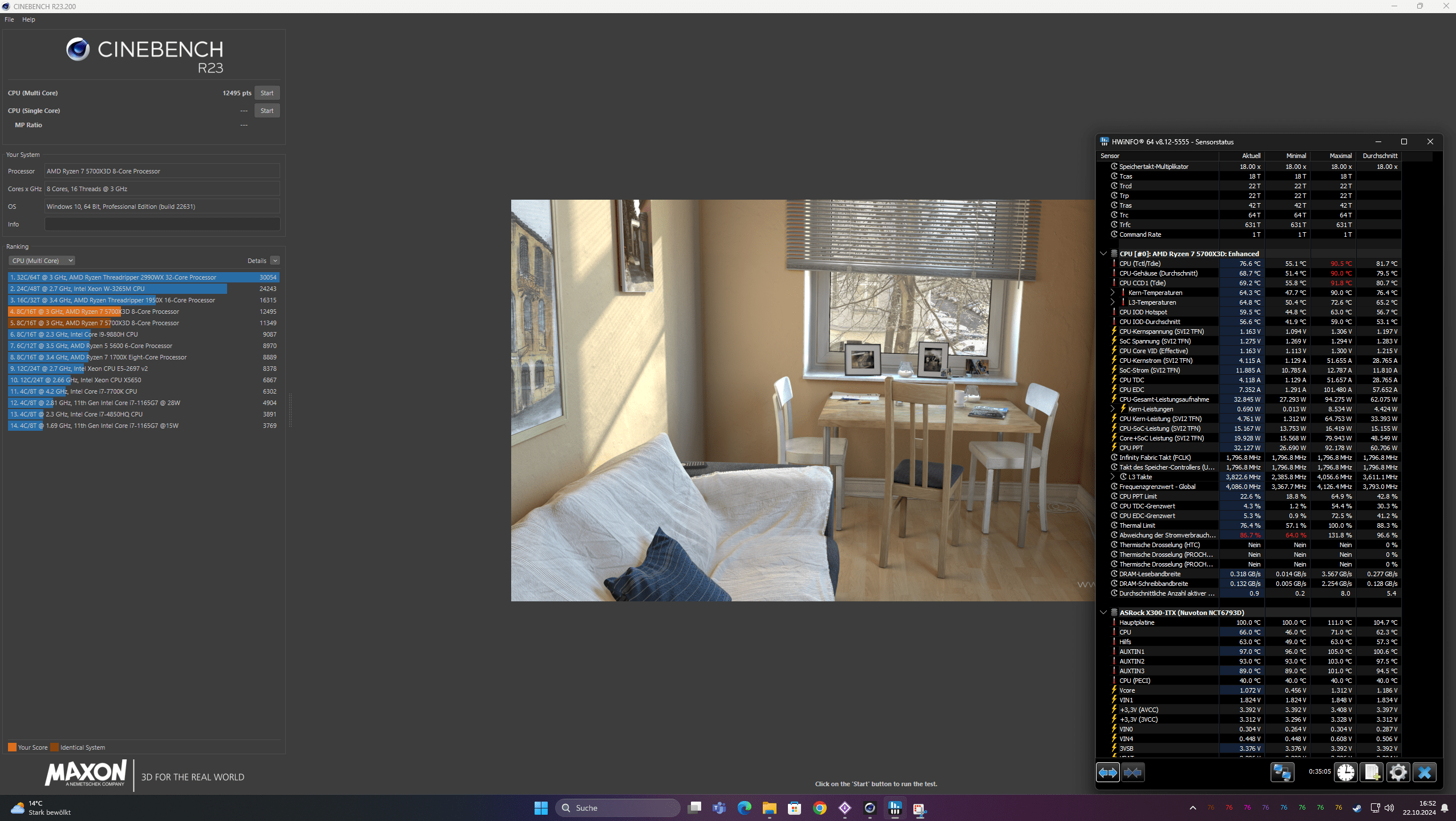This screenshot has height=821, width=1456.
Task: Open HWiNFO sensor settings gear icon
Action: tap(1398, 773)
